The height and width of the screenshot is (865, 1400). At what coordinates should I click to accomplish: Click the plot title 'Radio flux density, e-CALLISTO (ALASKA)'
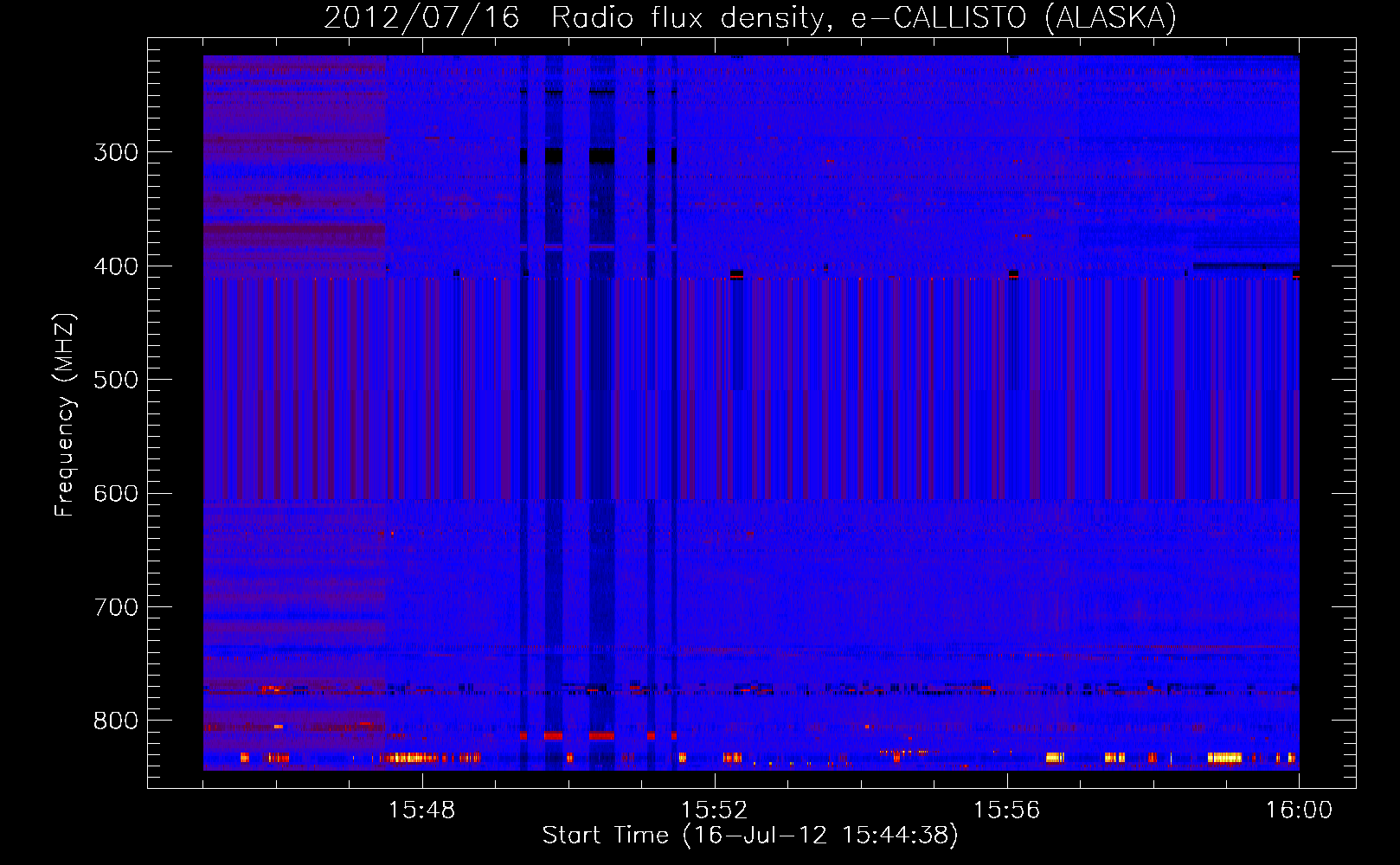click(864, 18)
